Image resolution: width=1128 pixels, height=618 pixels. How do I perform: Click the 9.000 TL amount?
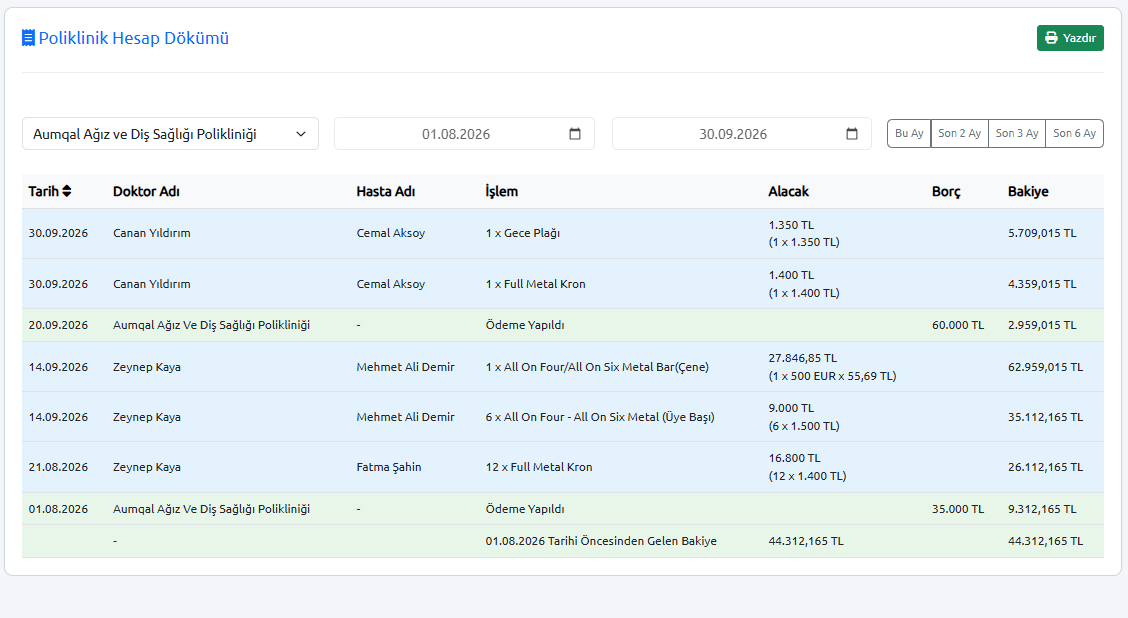[x=791, y=408]
